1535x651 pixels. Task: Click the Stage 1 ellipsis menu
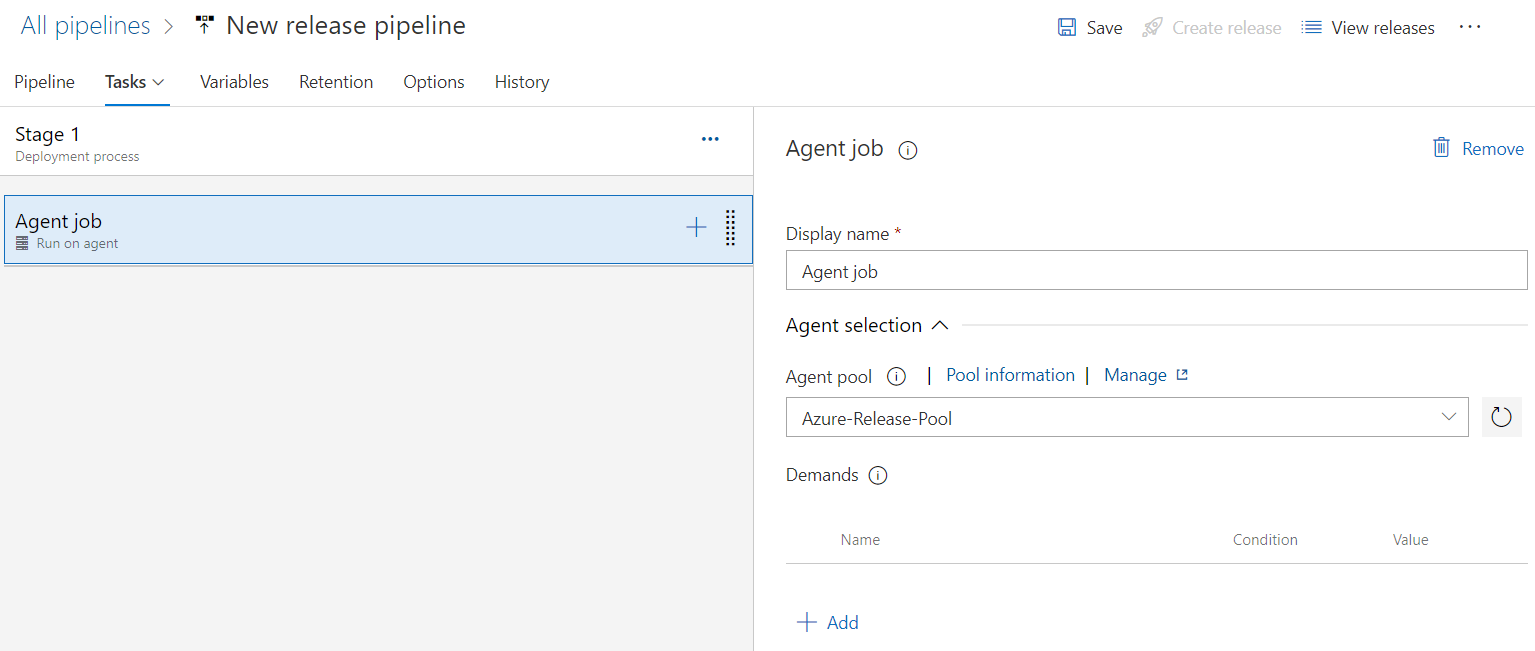point(710,140)
